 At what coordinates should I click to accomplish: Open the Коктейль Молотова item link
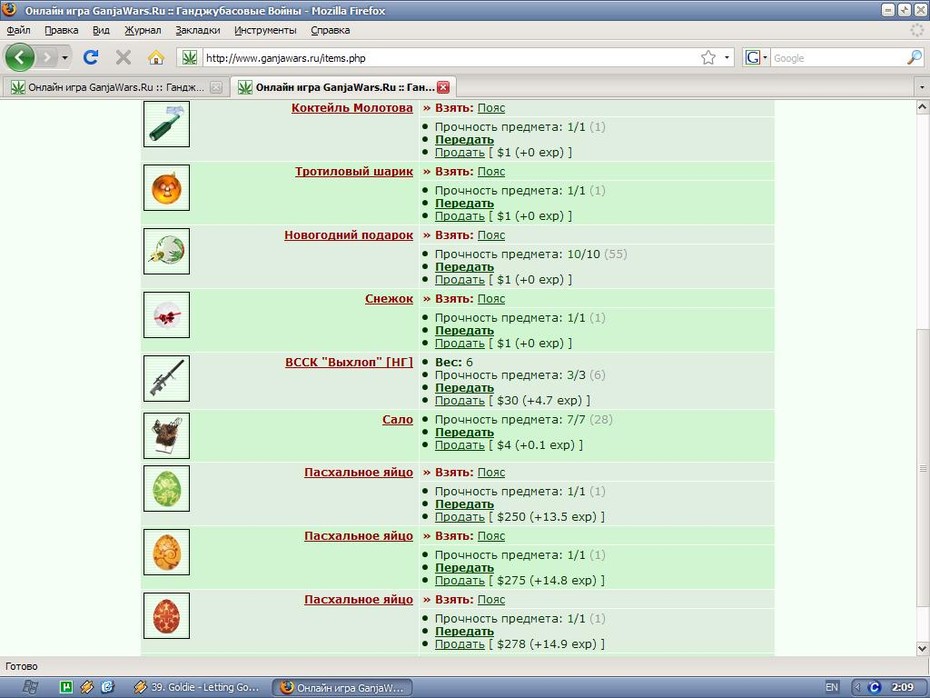352,108
